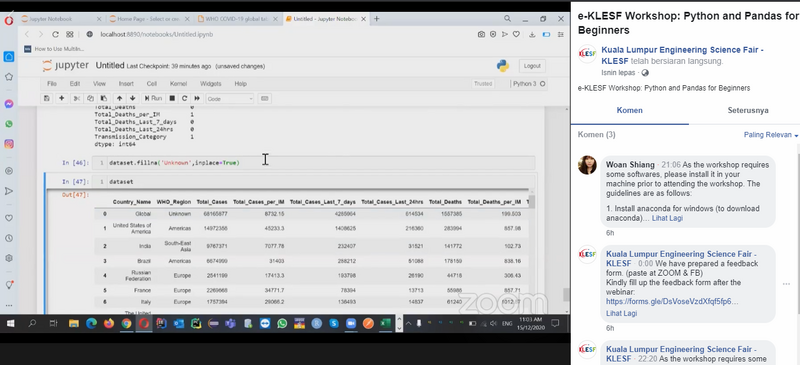Reload the page in the browser
This screenshot has width=800, height=365.
click(55, 34)
